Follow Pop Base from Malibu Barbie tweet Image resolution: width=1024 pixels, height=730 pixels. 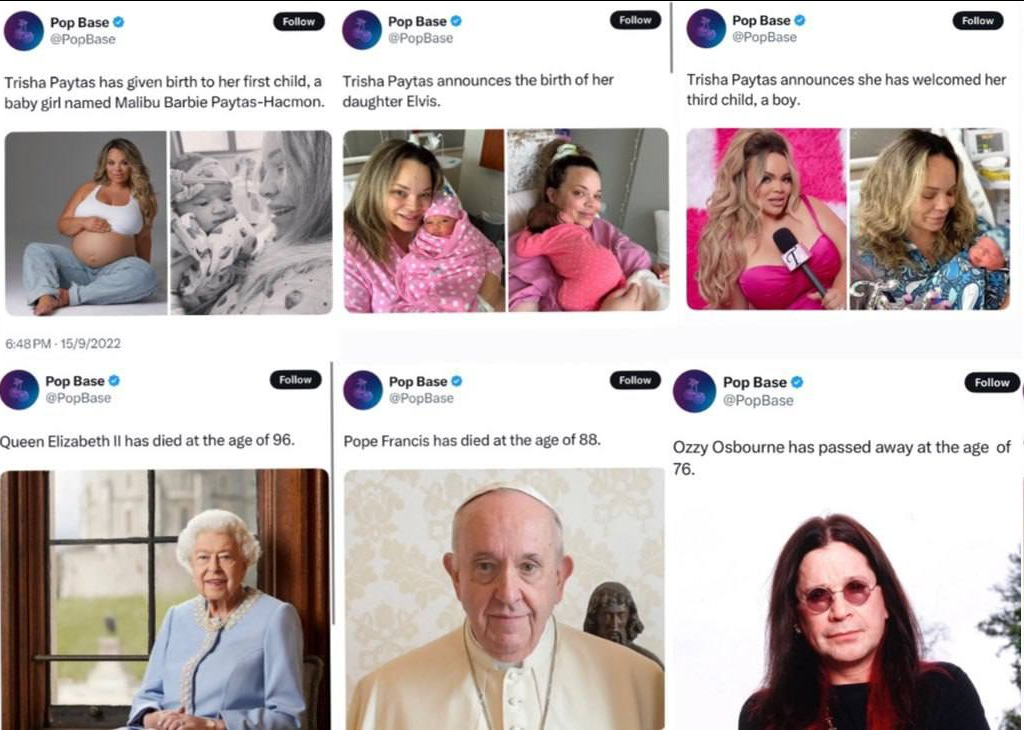298,21
